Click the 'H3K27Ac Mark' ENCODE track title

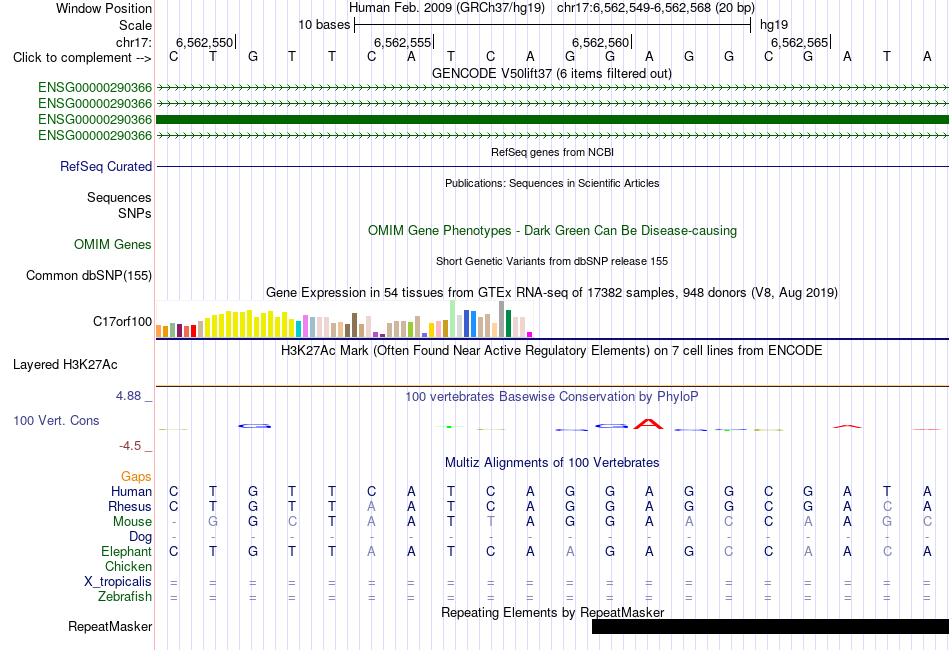(x=552, y=350)
